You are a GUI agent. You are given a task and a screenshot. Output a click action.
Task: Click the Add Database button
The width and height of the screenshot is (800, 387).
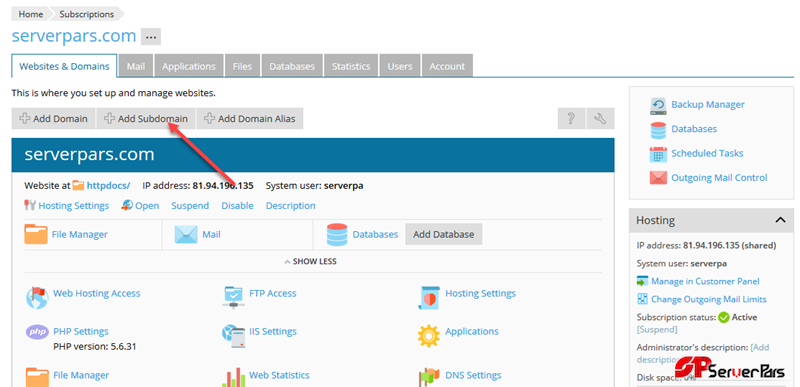tap(443, 235)
